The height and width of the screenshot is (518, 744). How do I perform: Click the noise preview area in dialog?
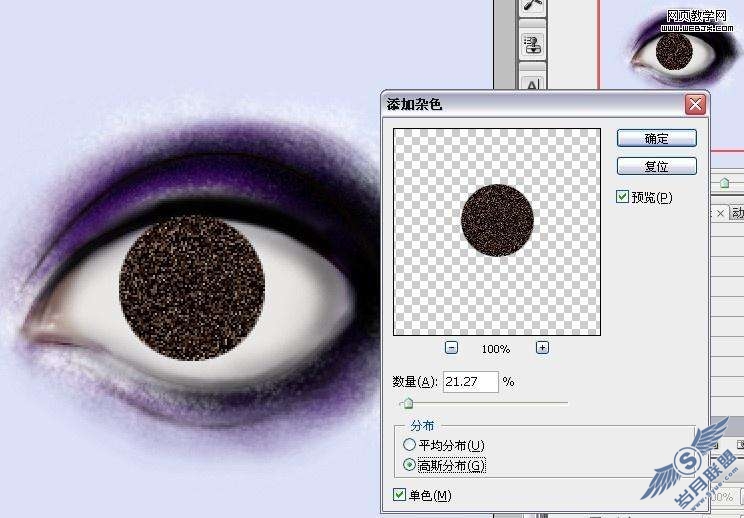tap(497, 232)
